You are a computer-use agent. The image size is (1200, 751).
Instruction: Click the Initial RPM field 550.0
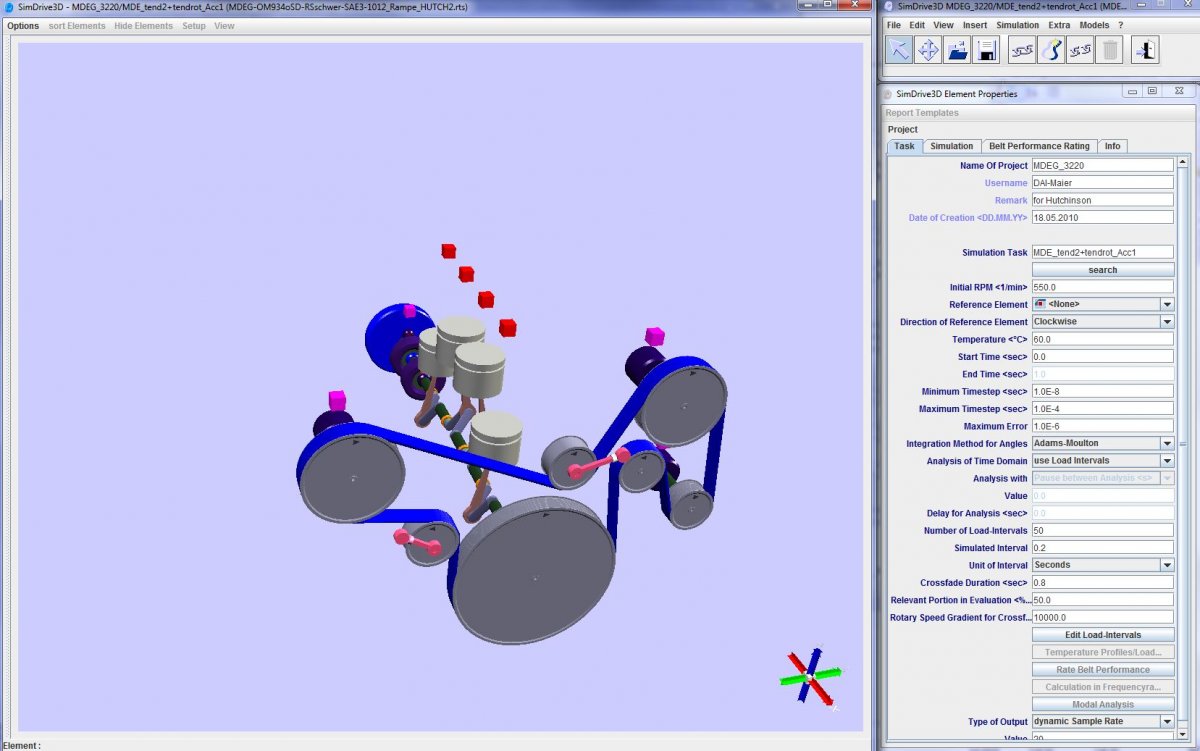(x=1102, y=287)
